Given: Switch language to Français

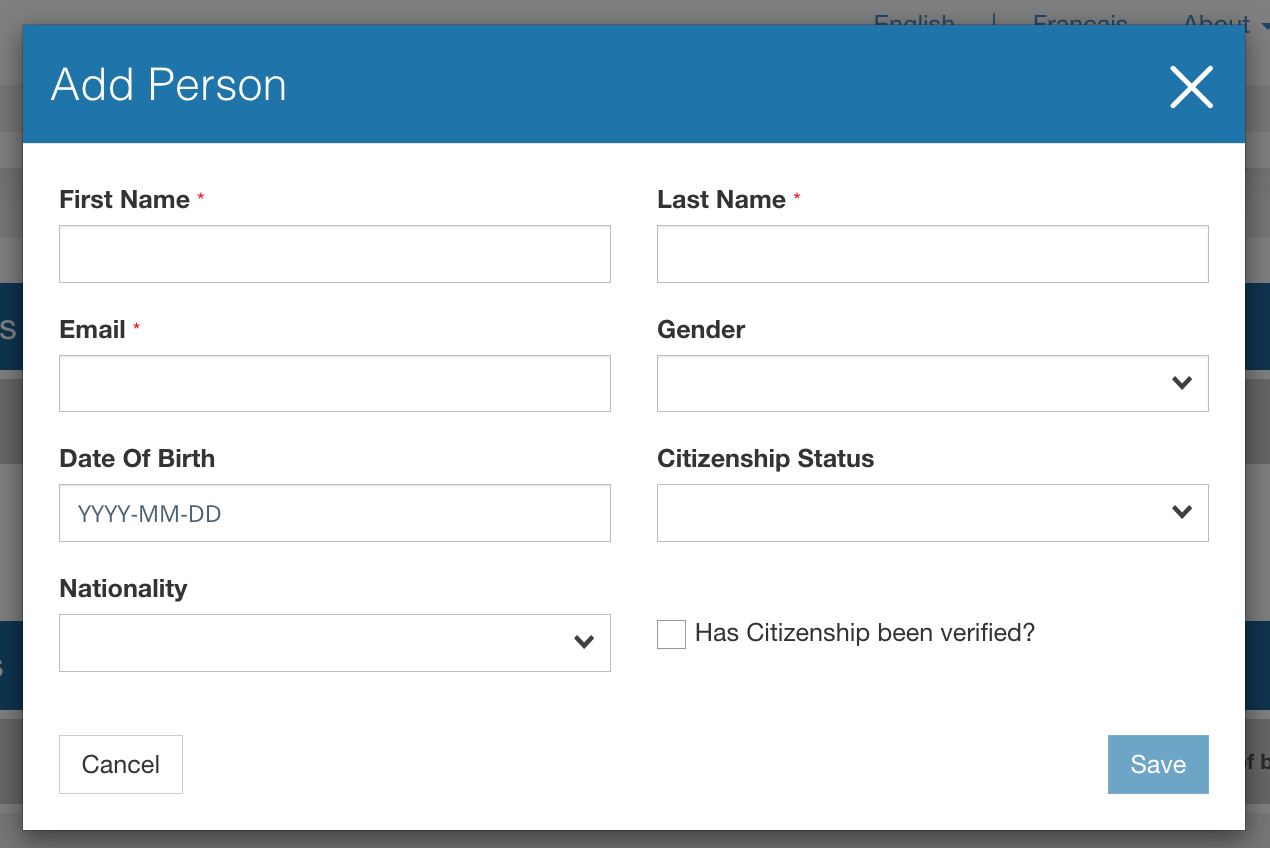Looking at the screenshot, I should (x=1080, y=18).
